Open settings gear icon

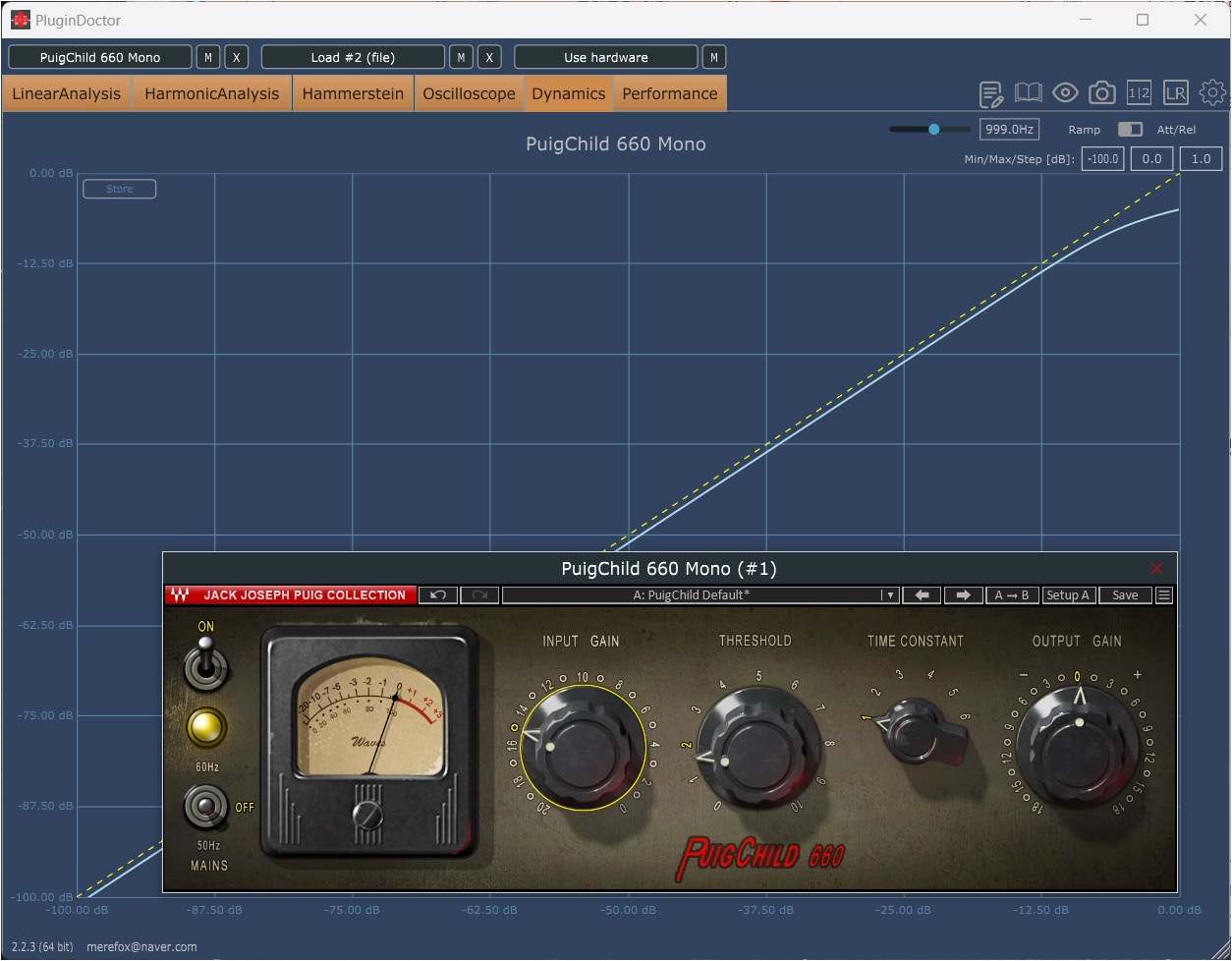click(x=1212, y=93)
